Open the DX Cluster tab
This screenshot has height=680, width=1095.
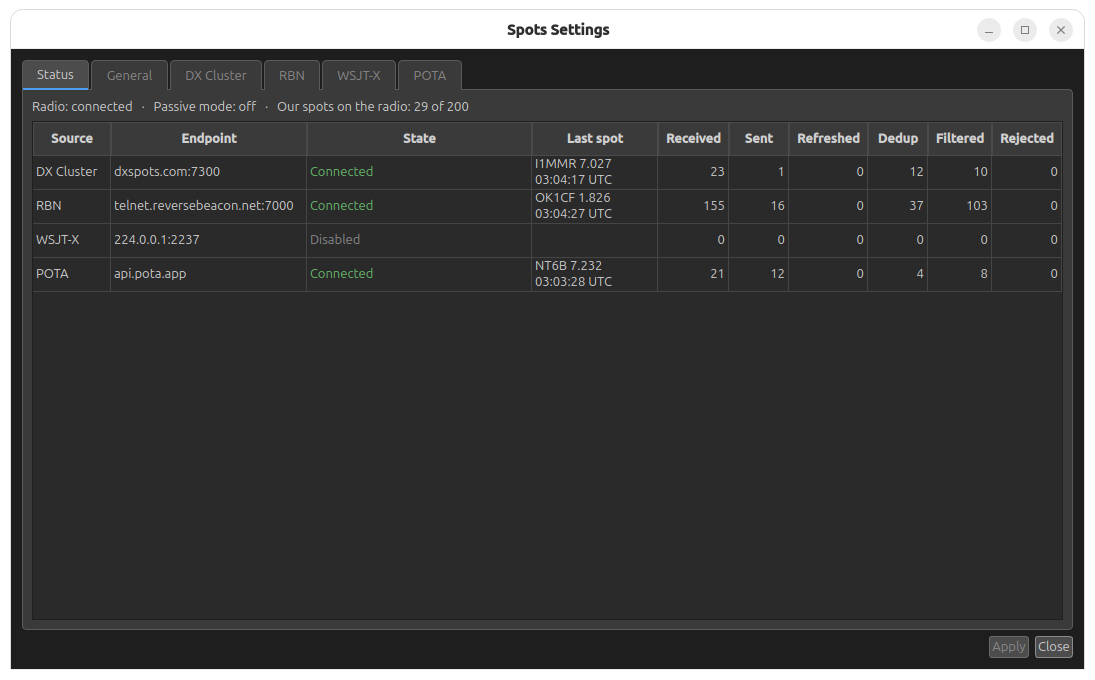(x=216, y=75)
